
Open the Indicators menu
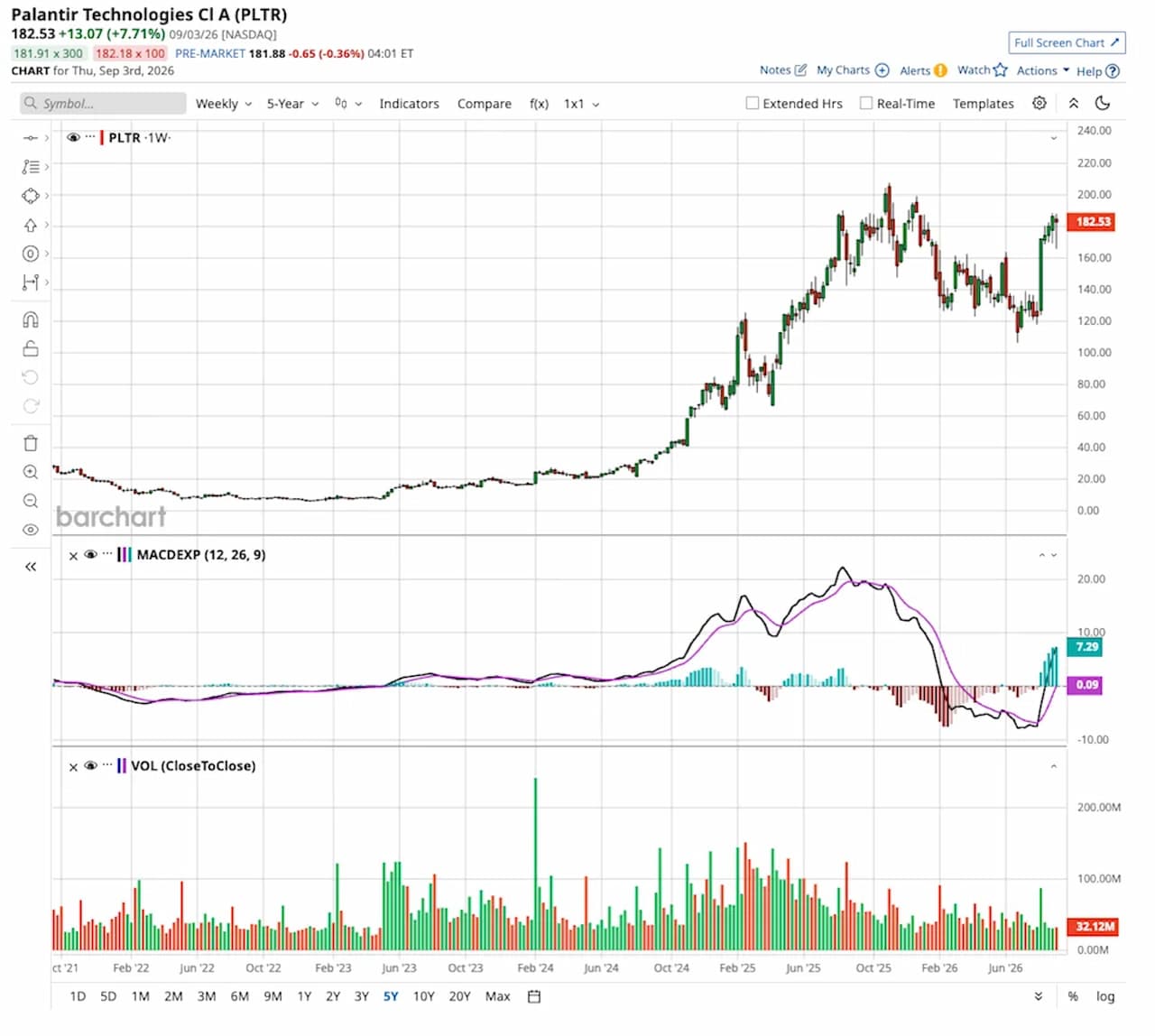[x=409, y=104]
